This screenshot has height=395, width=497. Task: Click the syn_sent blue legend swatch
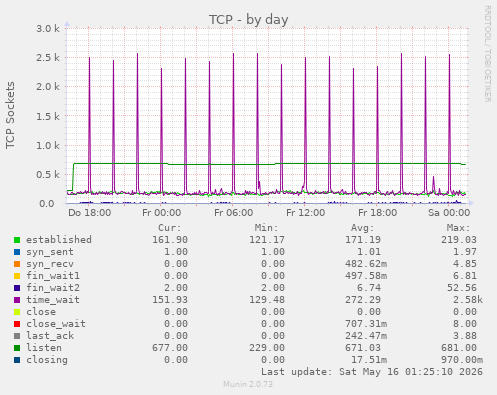pyautogui.click(x=17, y=252)
